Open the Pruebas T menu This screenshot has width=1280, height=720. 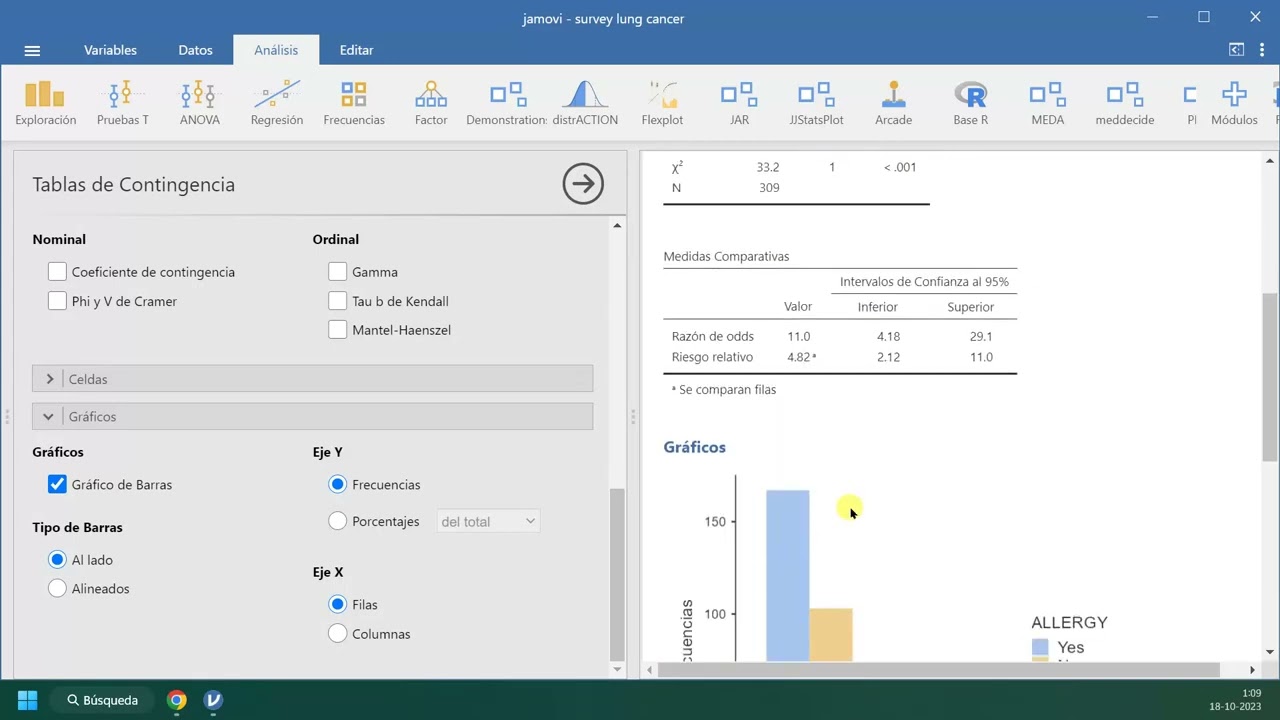pos(122,104)
